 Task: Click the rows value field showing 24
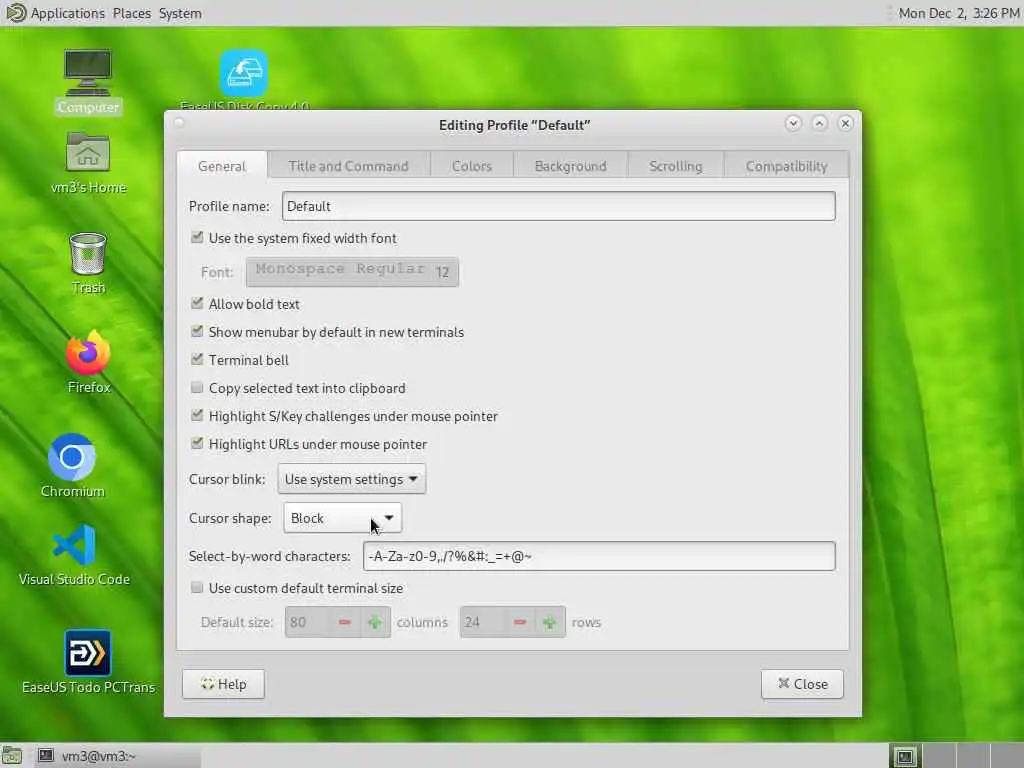coord(484,622)
